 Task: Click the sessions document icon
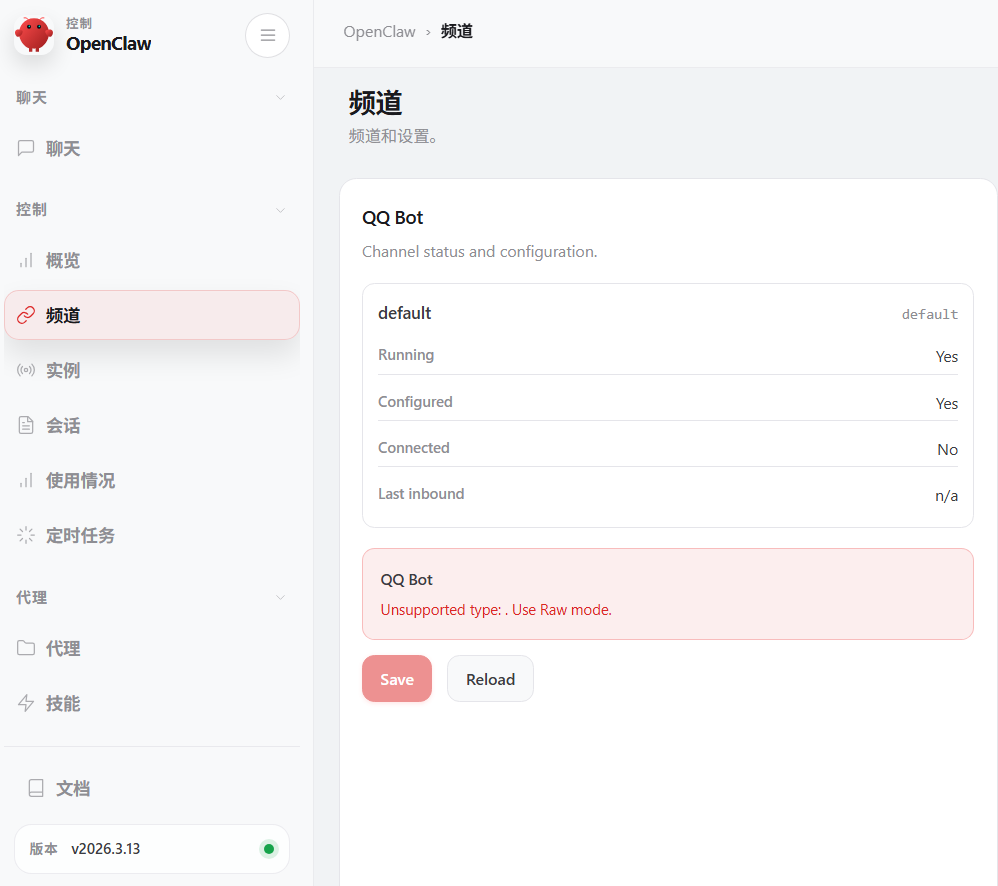point(26,425)
